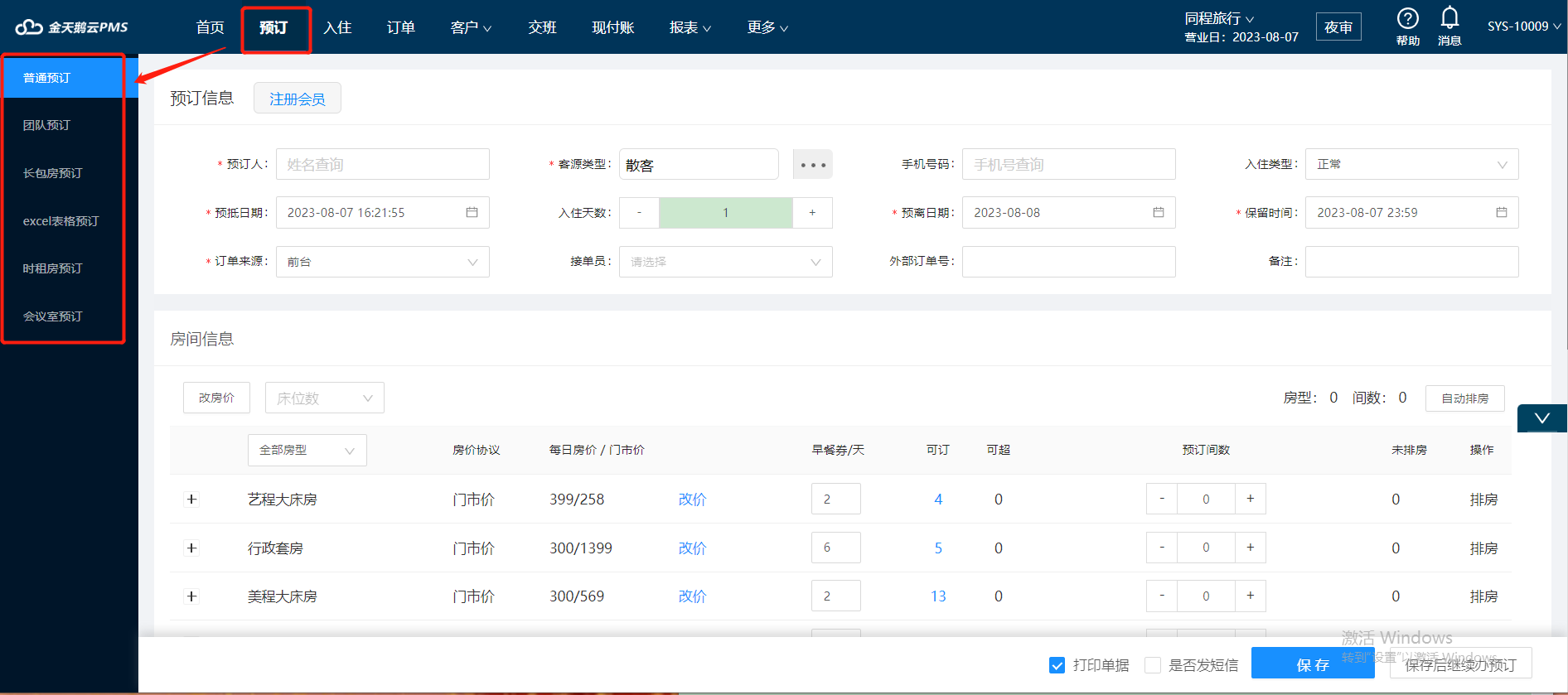Open the 床位数 dropdown

click(324, 398)
